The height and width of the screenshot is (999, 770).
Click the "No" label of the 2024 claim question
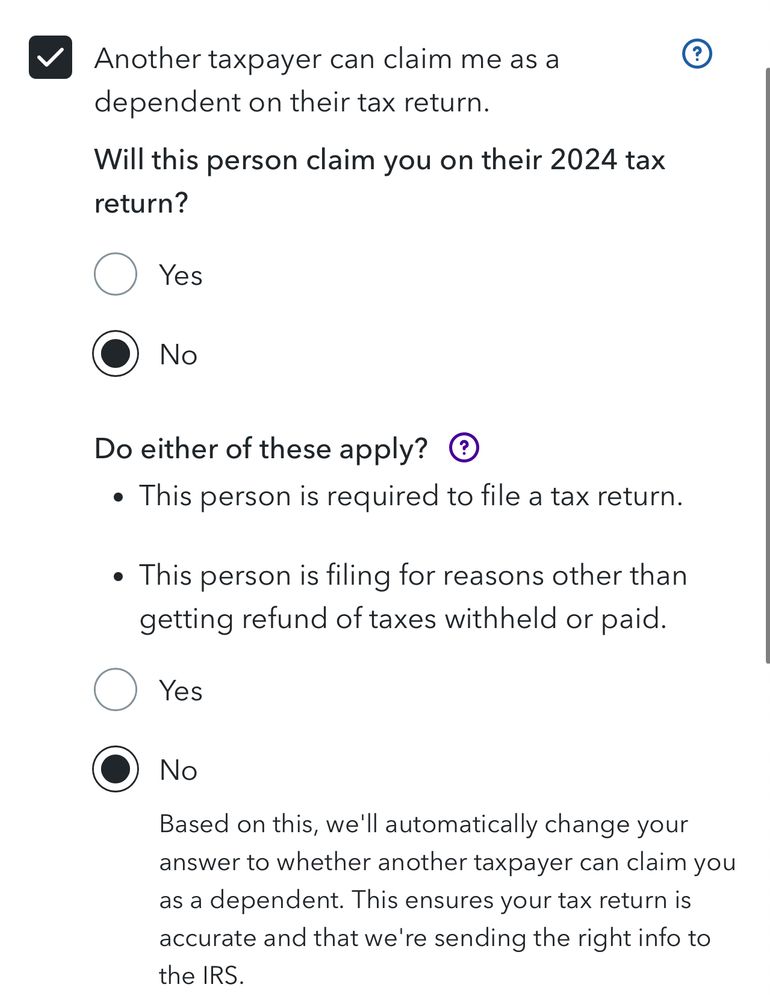179,355
